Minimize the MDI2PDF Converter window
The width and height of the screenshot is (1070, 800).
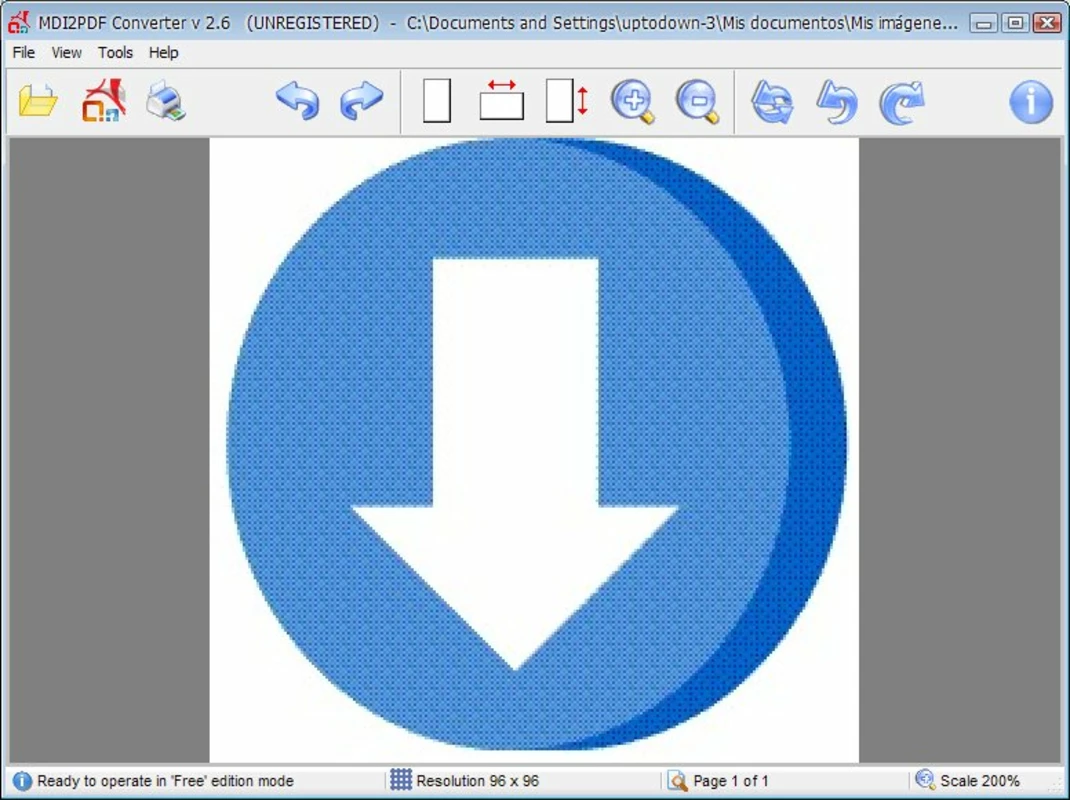(x=983, y=23)
